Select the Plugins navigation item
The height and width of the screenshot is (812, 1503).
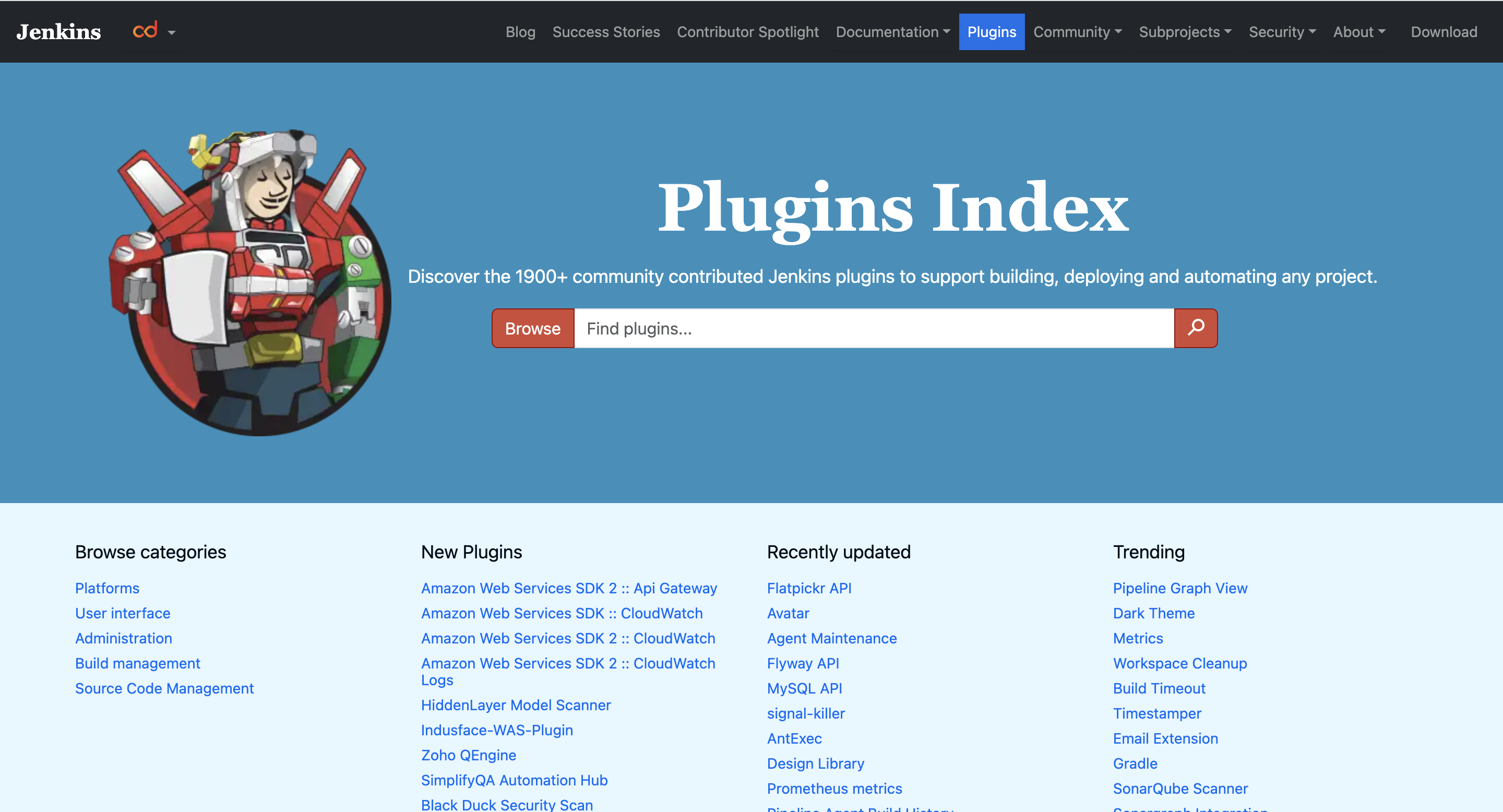(992, 32)
